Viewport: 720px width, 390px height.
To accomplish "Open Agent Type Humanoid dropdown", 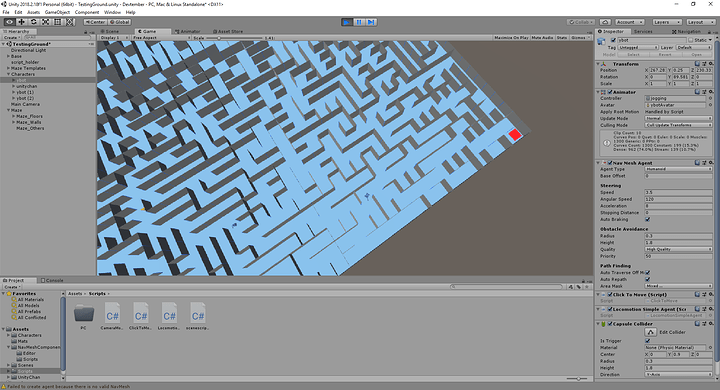I will (679, 169).
